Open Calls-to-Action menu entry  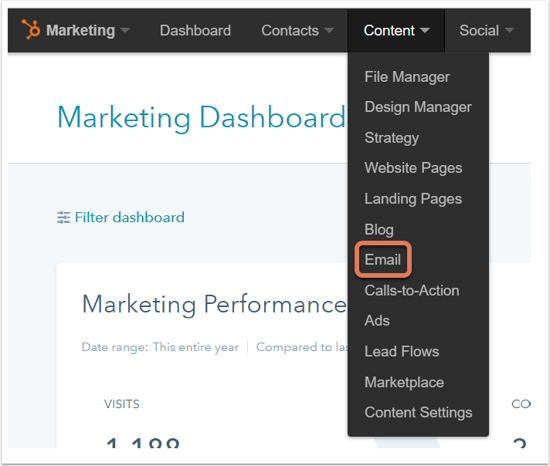click(x=412, y=290)
